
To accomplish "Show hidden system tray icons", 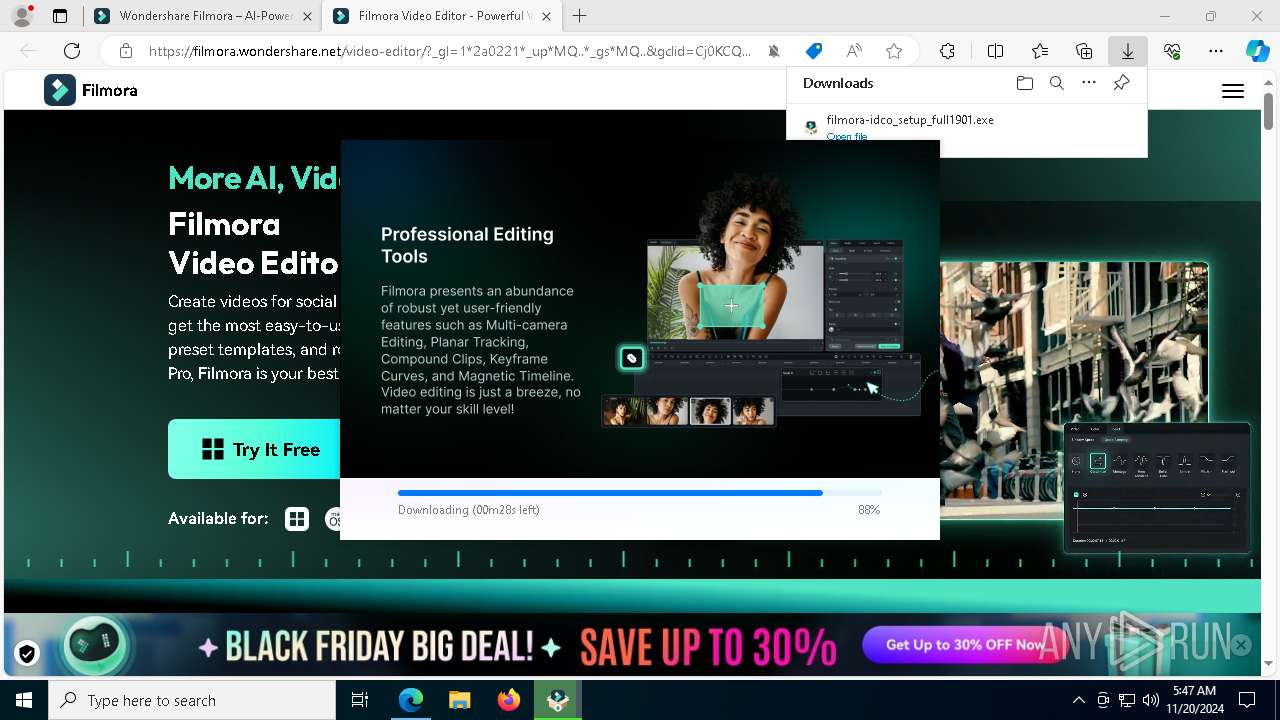I will click(1078, 700).
